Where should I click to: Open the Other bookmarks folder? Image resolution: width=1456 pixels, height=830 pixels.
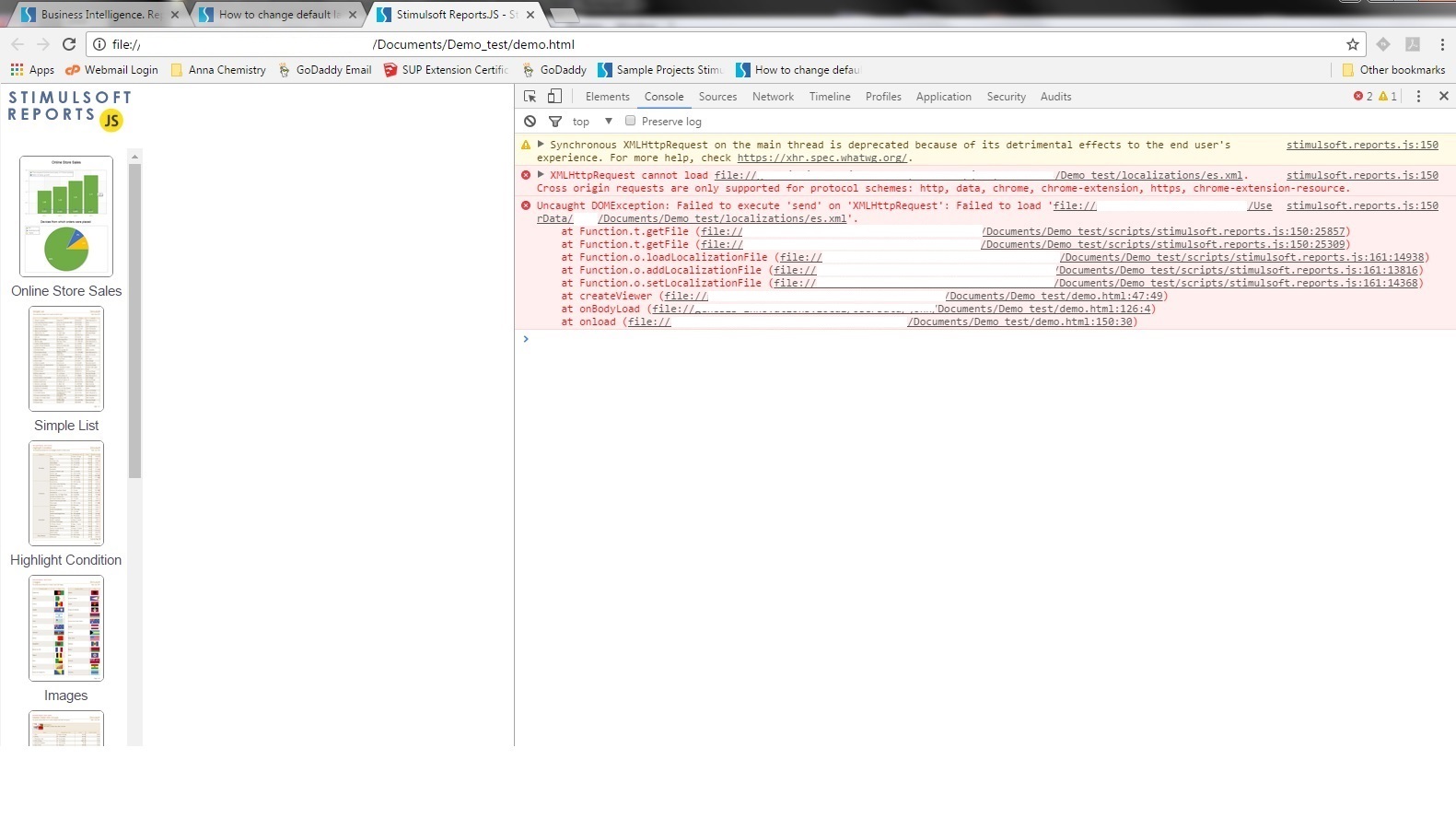point(1393,70)
